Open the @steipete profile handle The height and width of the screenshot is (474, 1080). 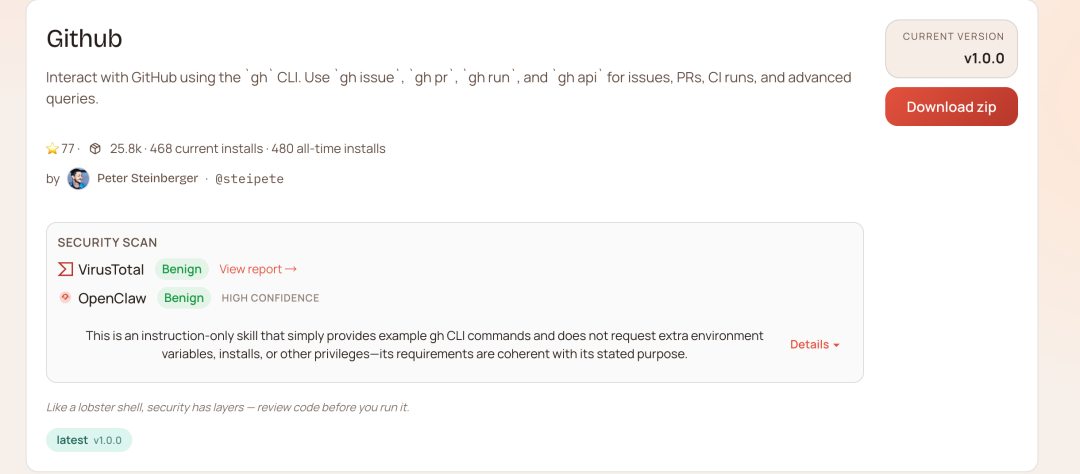pyautogui.click(x=249, y=179)
